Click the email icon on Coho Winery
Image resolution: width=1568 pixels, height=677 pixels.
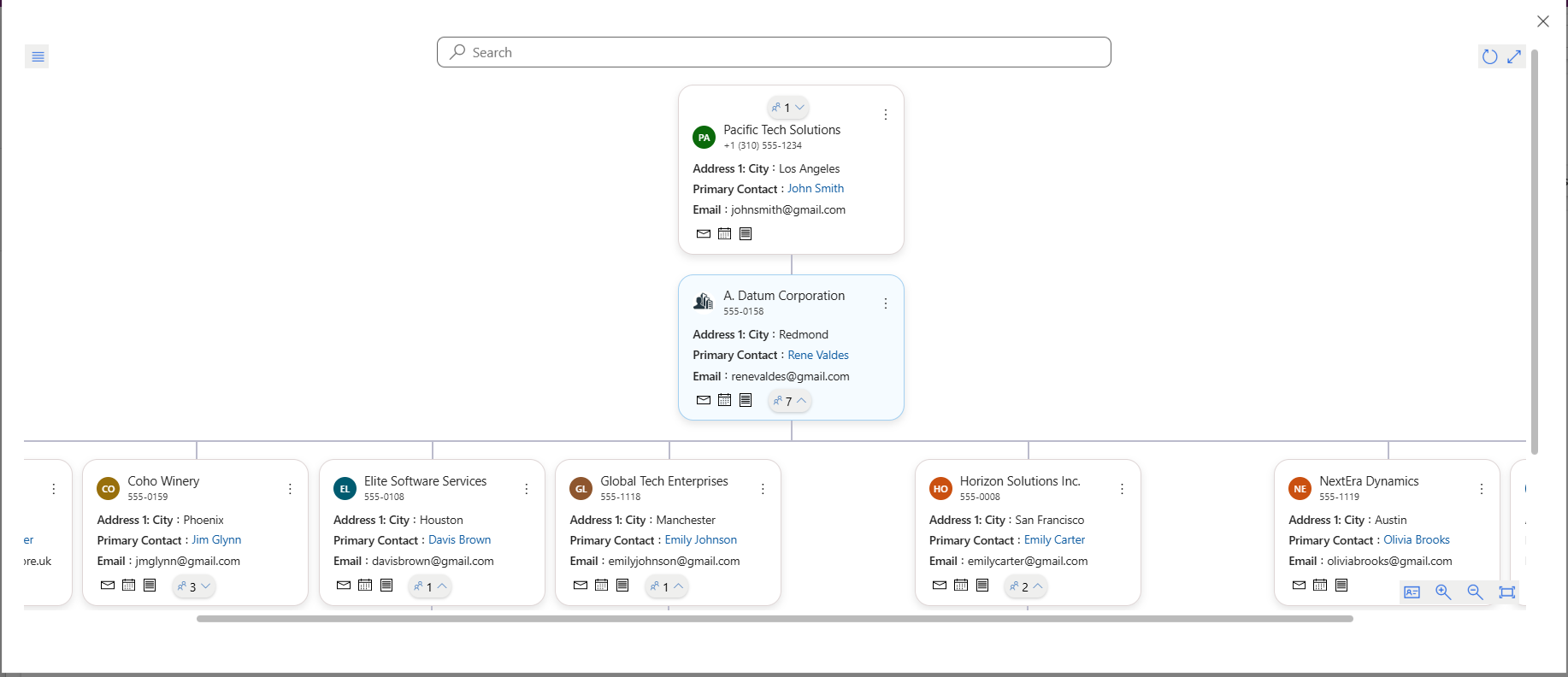[108, 586]
